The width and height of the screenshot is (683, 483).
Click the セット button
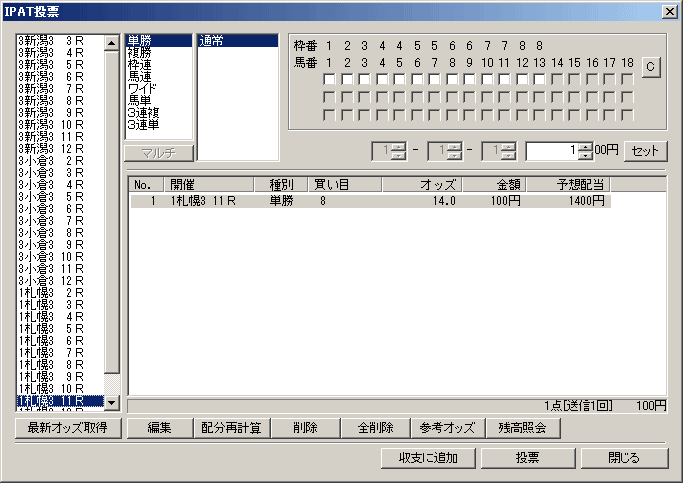[x=646, y=151]
